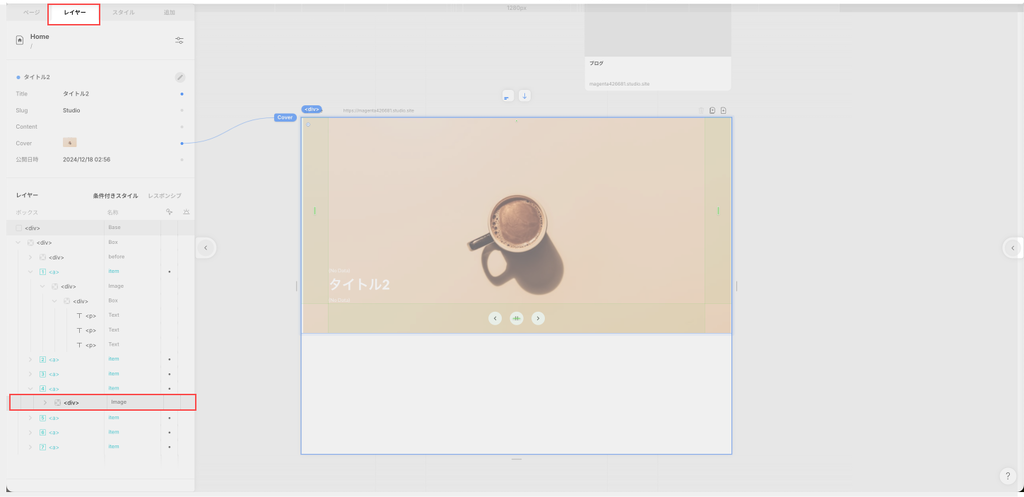
Task: Collapse the left panel with arrow button
Action: (205, 248)
